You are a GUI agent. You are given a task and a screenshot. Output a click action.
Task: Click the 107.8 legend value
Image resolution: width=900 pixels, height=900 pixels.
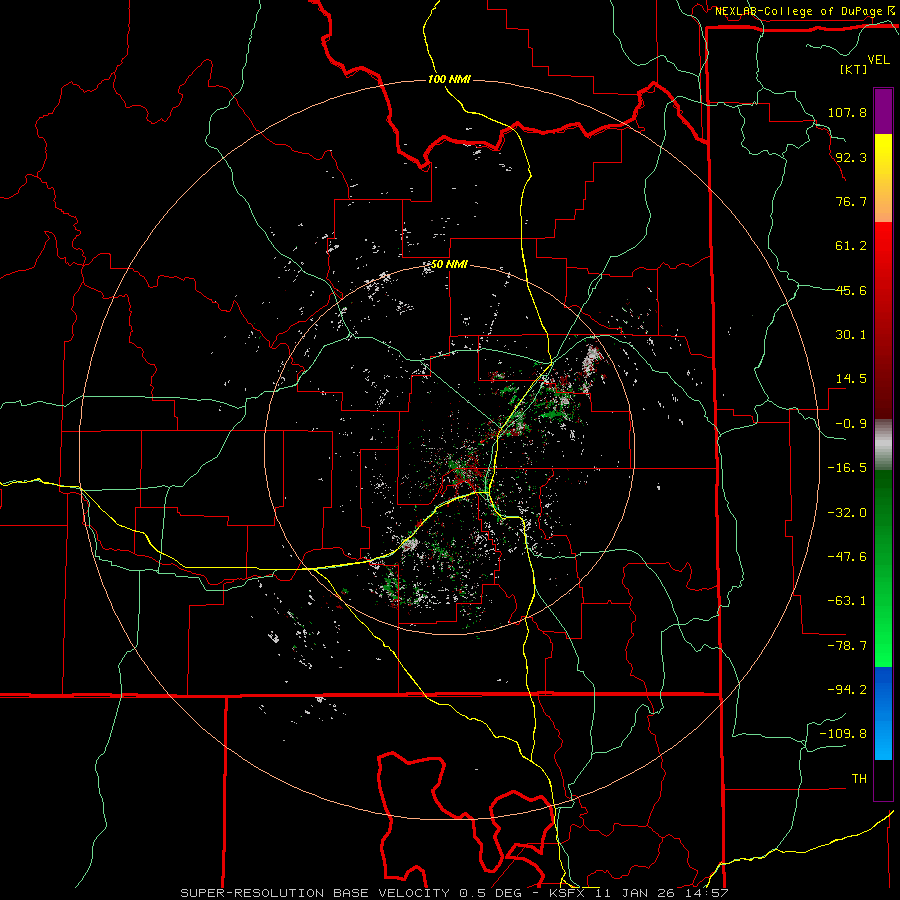click(x=847, y=112)
